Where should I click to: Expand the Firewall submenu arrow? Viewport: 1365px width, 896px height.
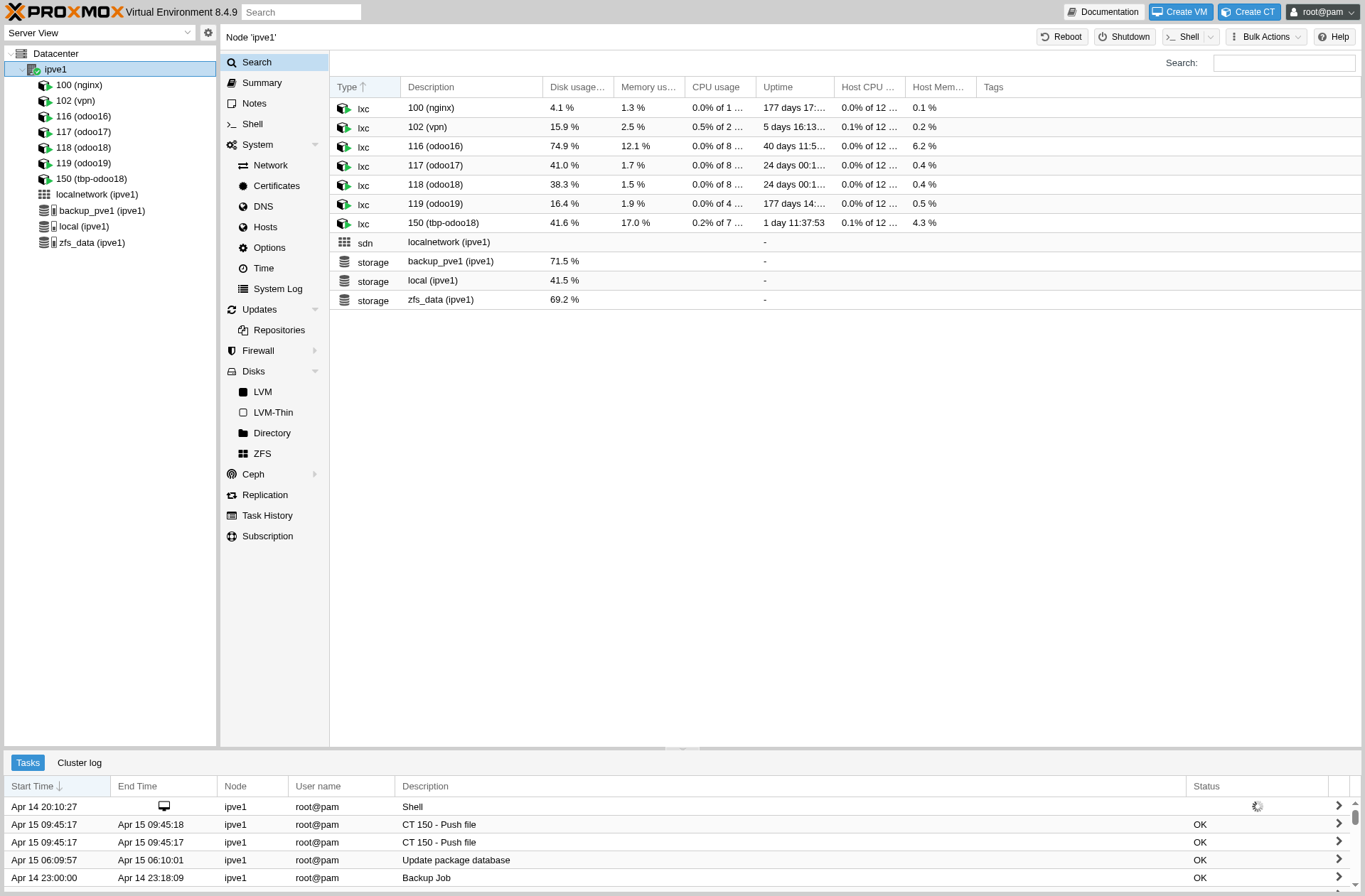point(315,351)
